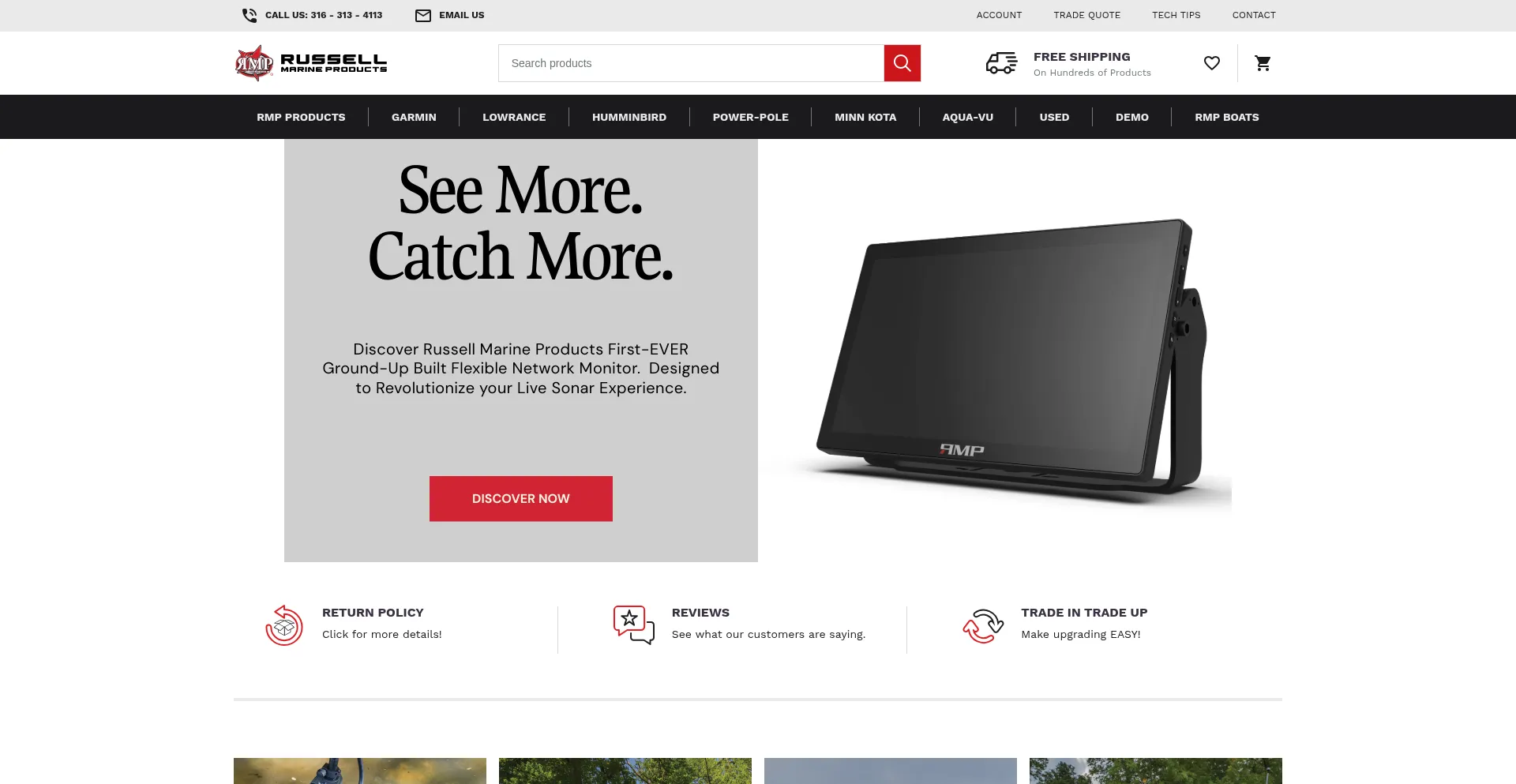The width and height of the screenshot is (1516, 784).
Task: Click the red search magnifier button
Action: pos(902,63)
